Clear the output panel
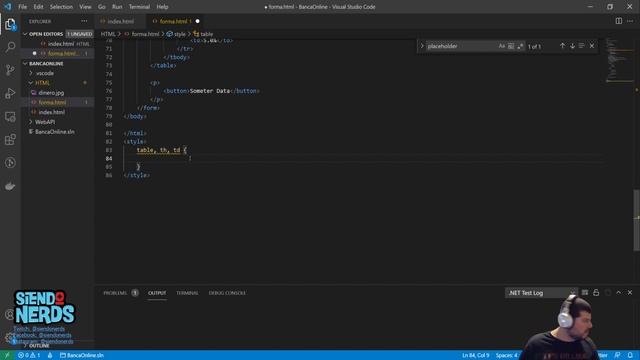 585,293
